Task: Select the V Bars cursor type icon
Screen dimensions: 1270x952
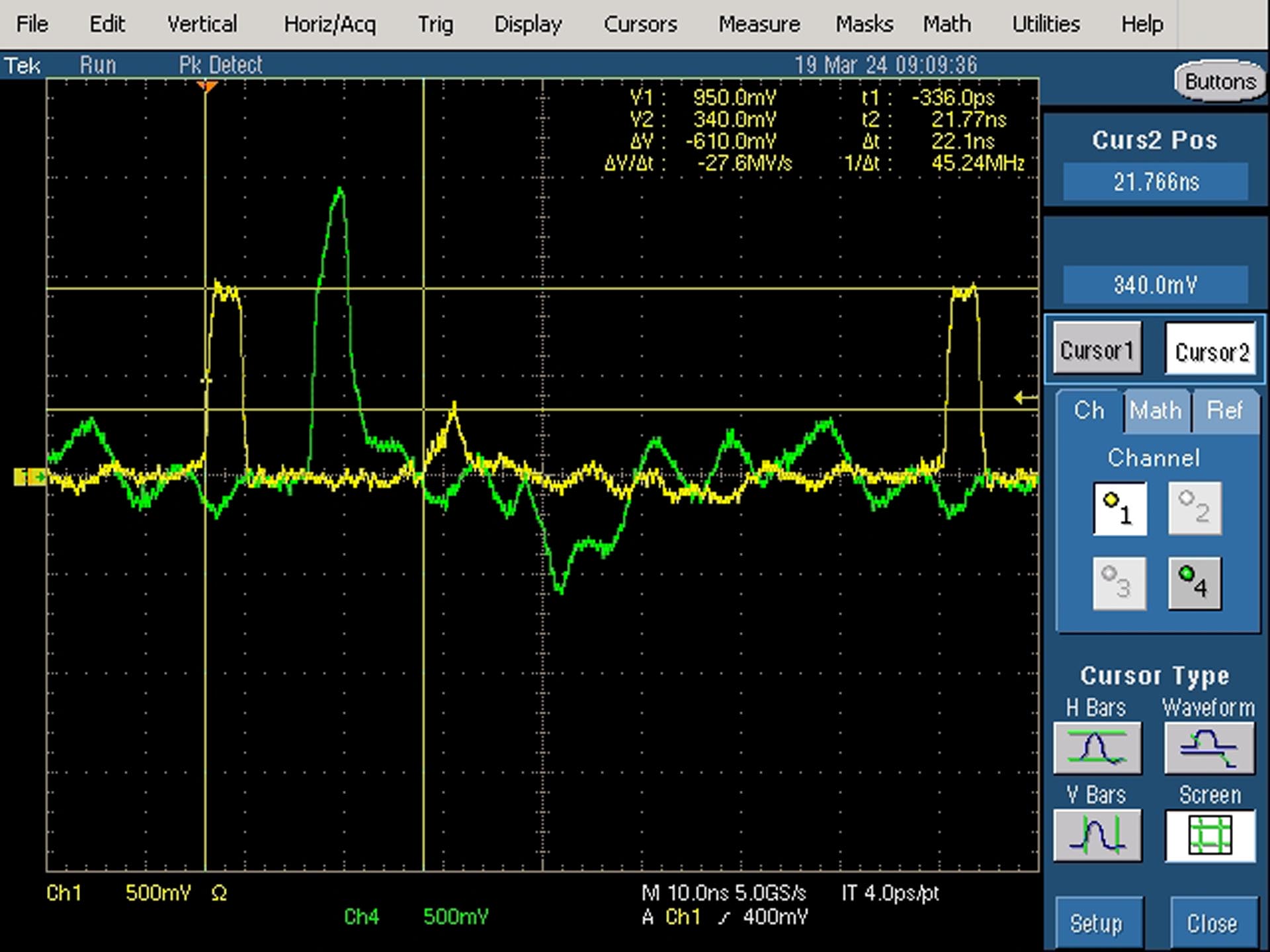Action: point(1097,835)
